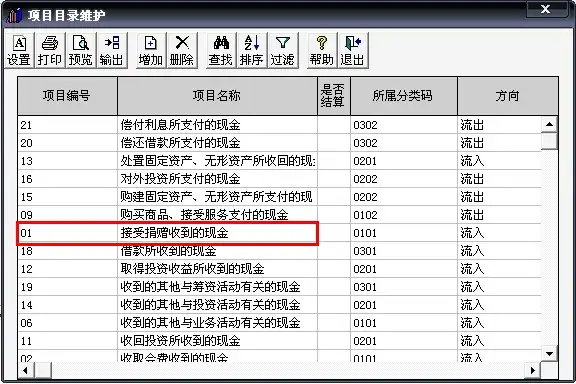
Task: Click the 项目编号 column header
Action: point(68,96)
